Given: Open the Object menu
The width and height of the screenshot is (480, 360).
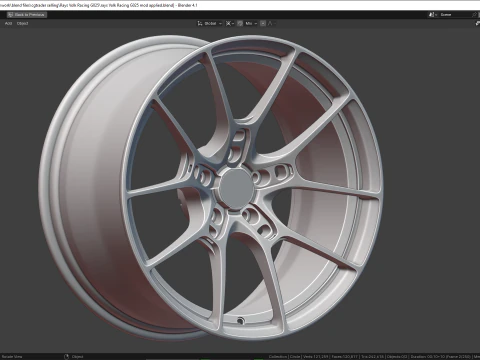Looking at the screenshot, I should coord(22,23).
